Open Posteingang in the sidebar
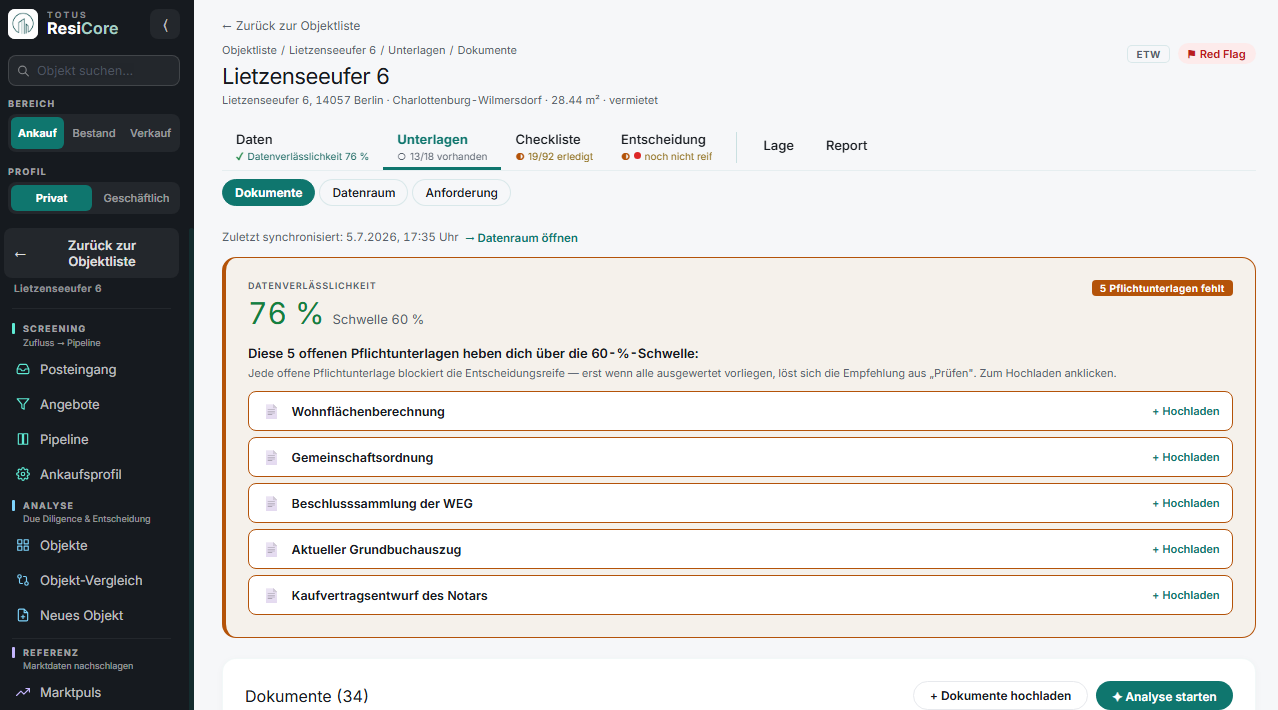This screenshot has height=710, width=1278. point(78,369)
